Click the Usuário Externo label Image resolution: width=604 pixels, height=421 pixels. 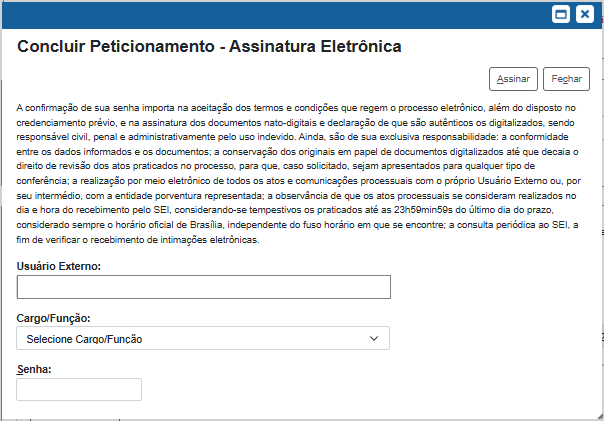click(59, 266)
